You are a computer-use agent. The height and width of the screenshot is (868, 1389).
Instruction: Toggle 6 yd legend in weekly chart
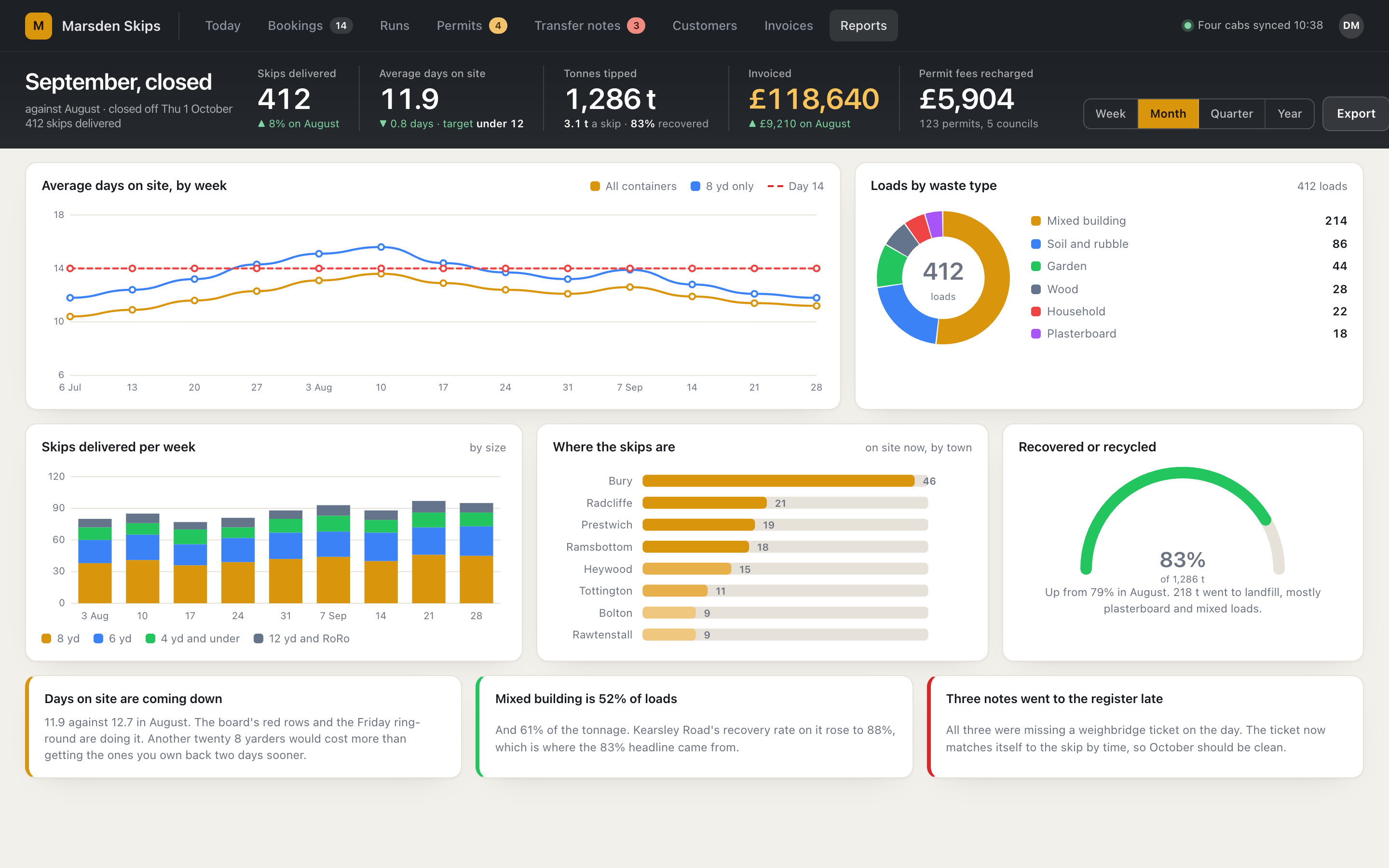(x=112, y=638)
